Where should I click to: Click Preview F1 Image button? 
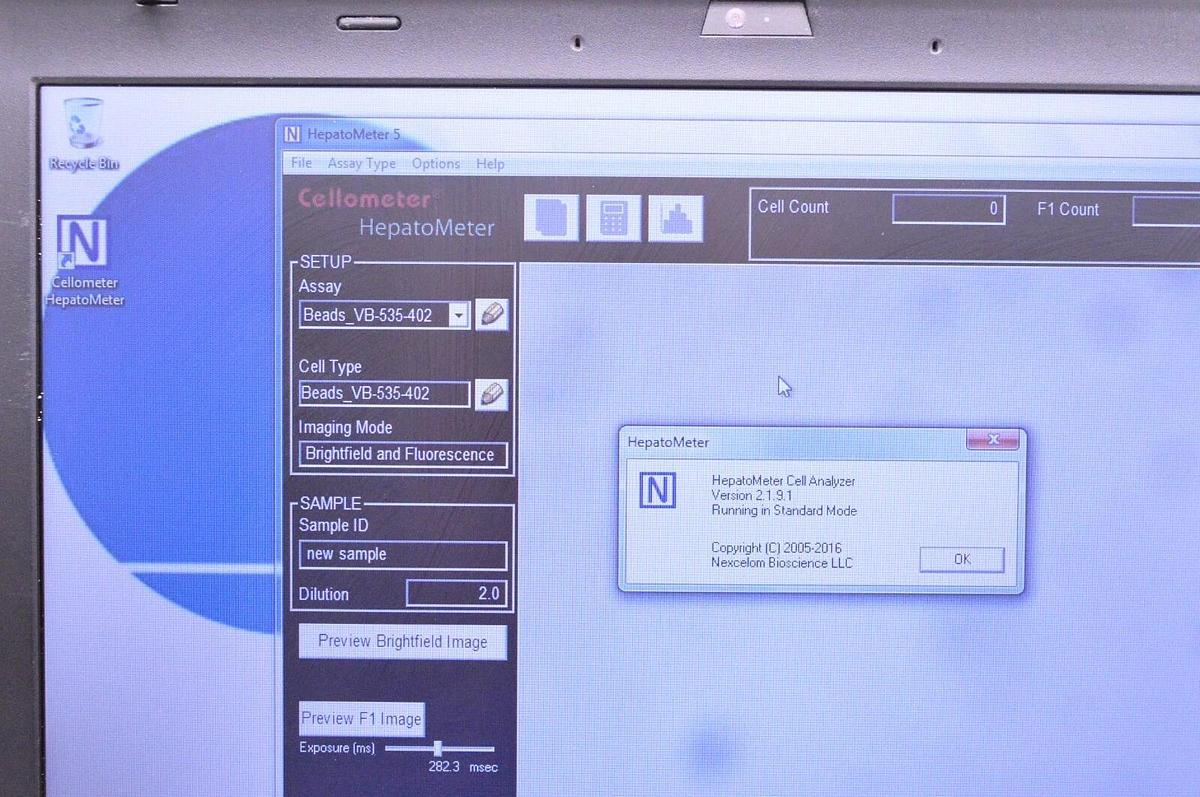(x=361, y=718)
